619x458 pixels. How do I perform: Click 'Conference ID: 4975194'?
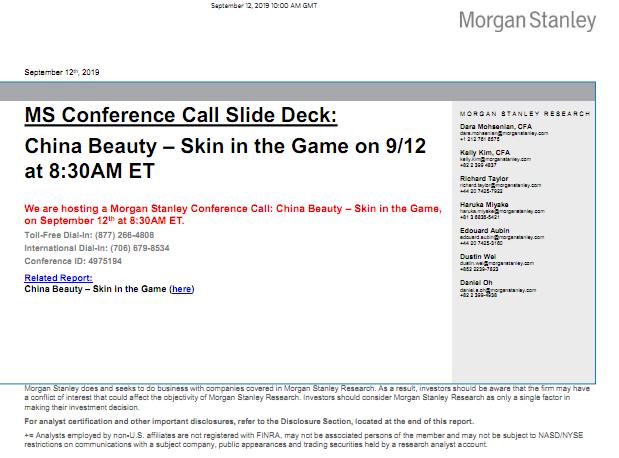tap(73, 261)
